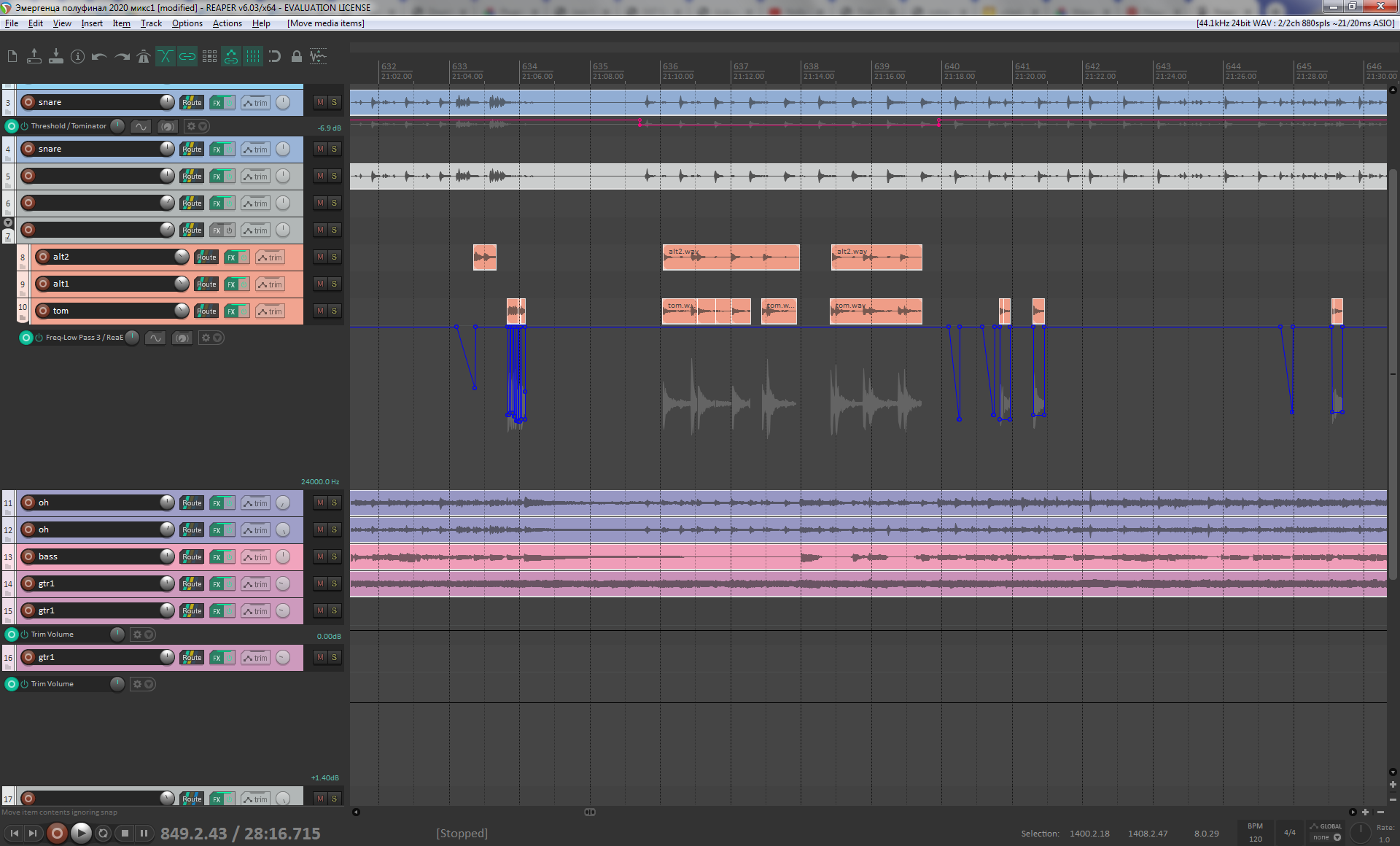Toggle the locking padlock icon

pyautogui.click(x=297, y=56)
